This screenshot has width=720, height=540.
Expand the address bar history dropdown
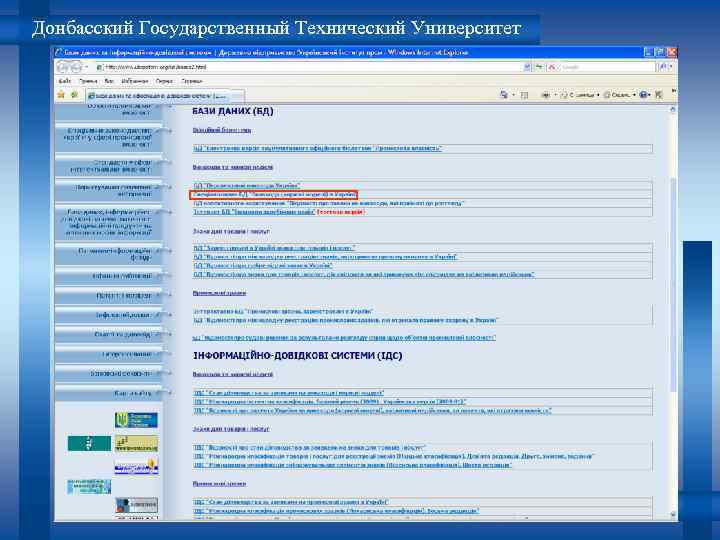[527, 67]
